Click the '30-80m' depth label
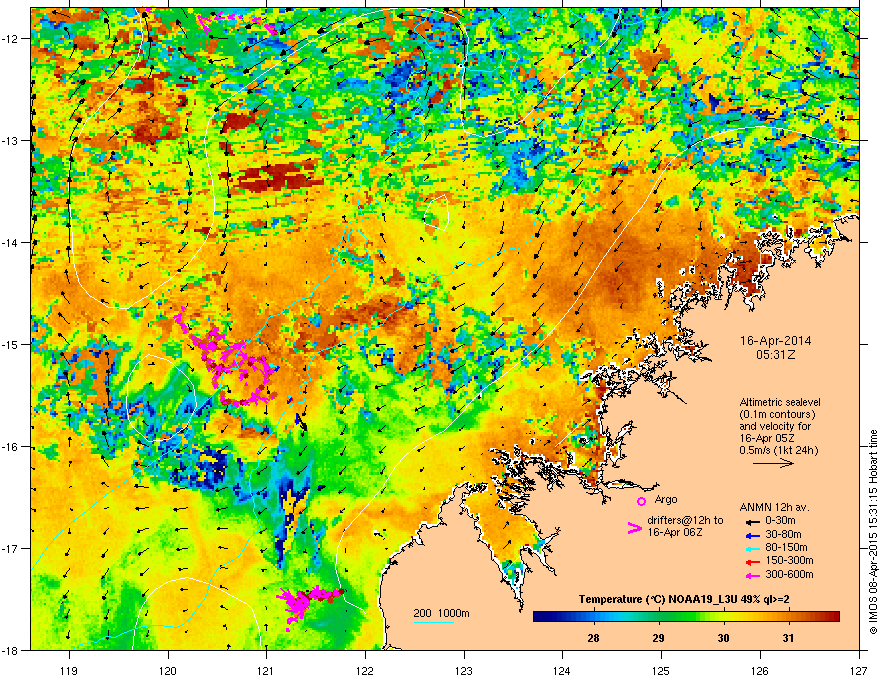Viewport: 880px width, 680px height. (783, 535)
